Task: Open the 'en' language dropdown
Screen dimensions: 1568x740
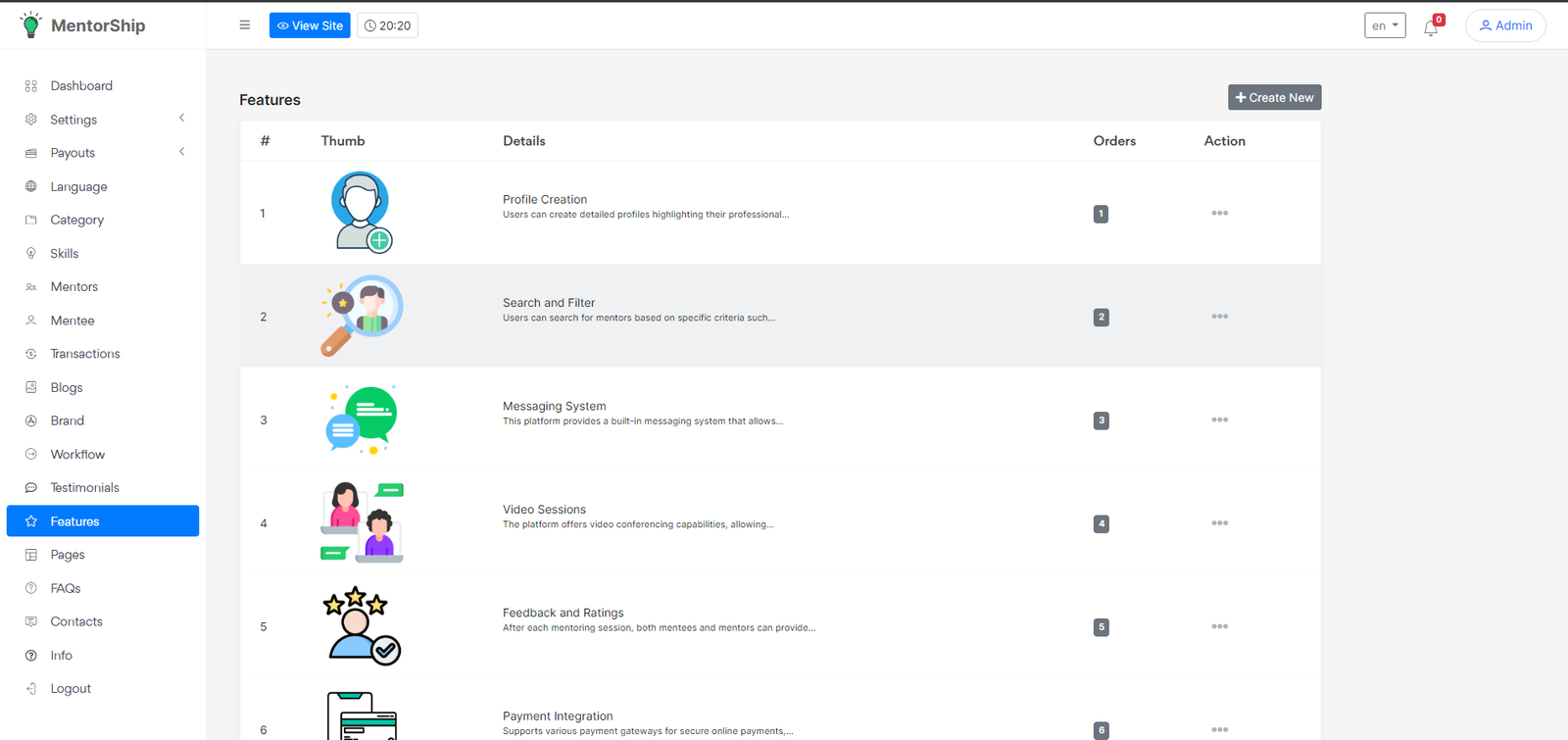Action: click(x=1385, y=25)
